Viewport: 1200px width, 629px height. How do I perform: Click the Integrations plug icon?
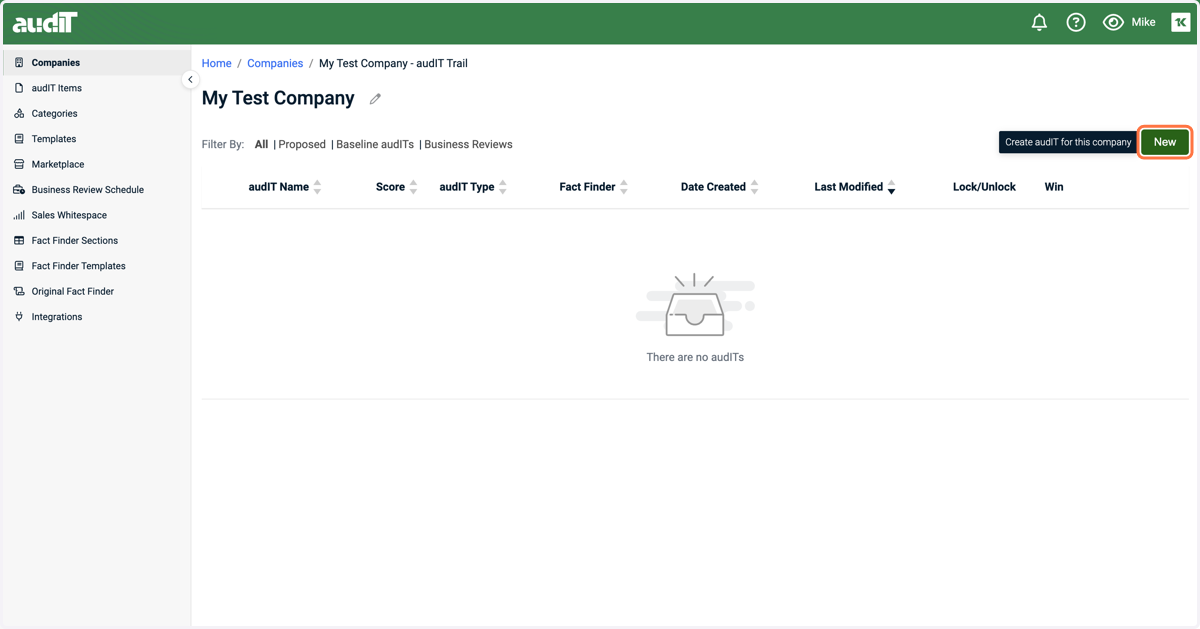pyautogui.click(x=19, y=317)
